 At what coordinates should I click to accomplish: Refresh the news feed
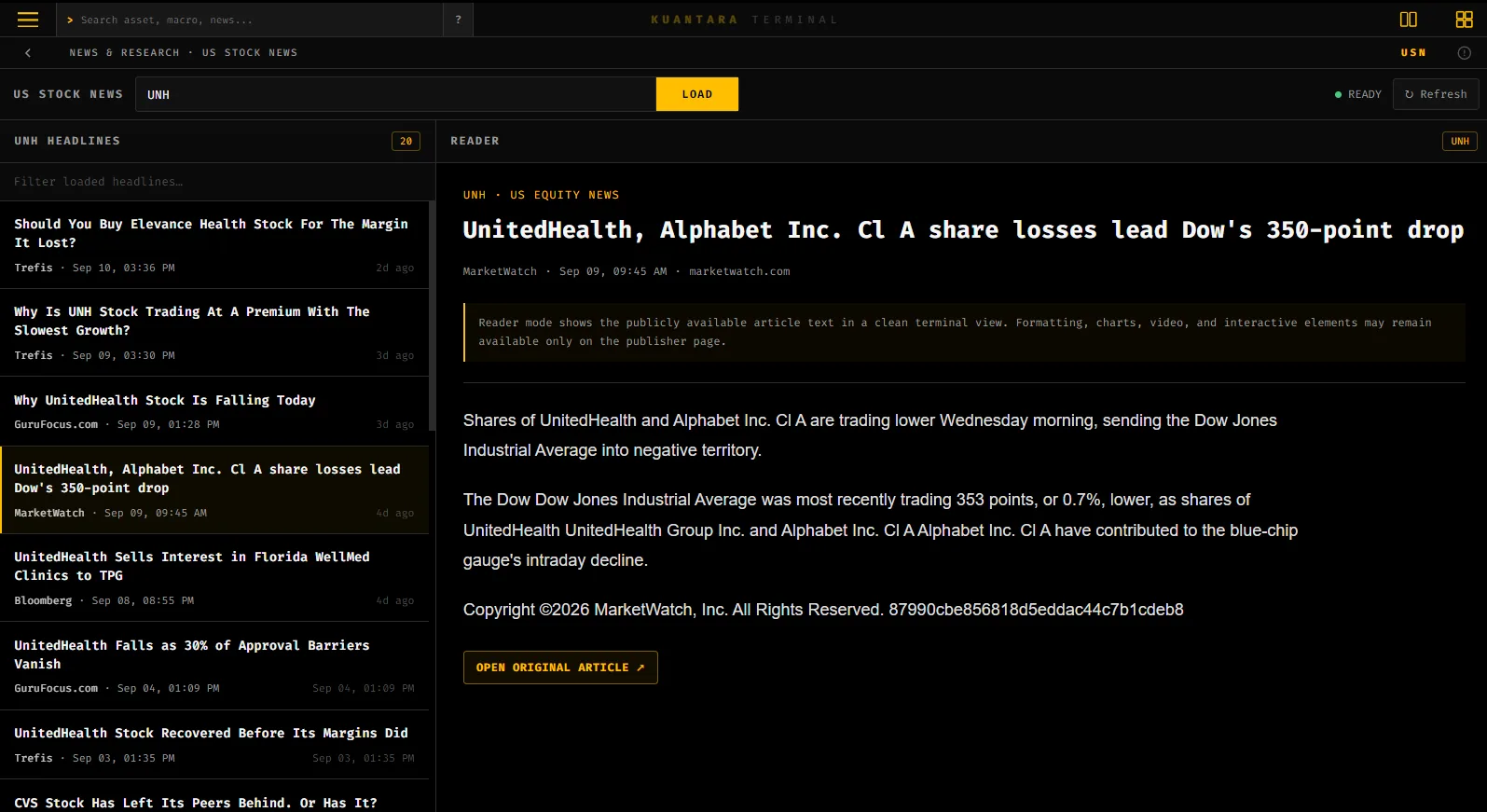1436,94
